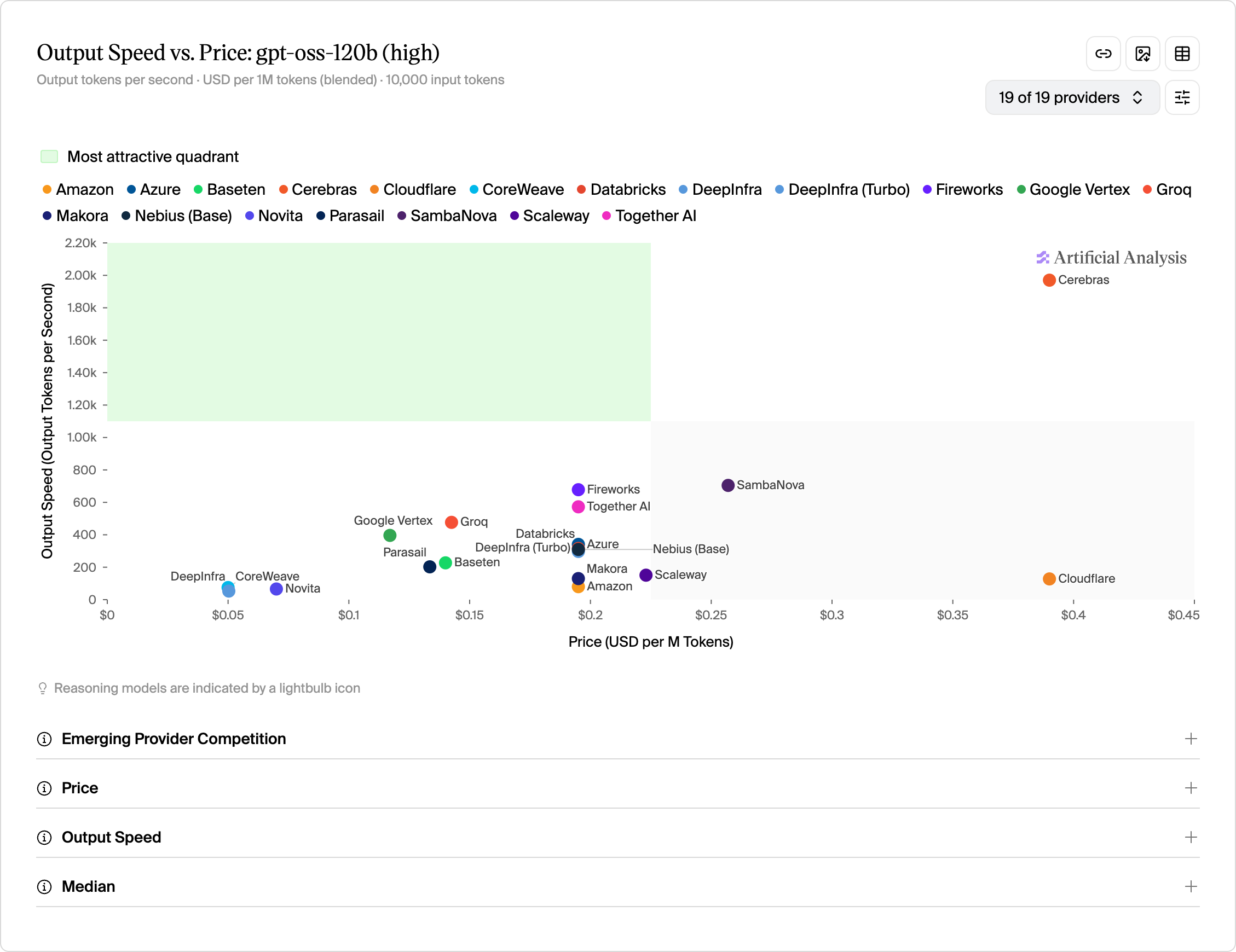Select the Fireworks data point on chart
Screen dimensions: 1236x952
[578, 489]
